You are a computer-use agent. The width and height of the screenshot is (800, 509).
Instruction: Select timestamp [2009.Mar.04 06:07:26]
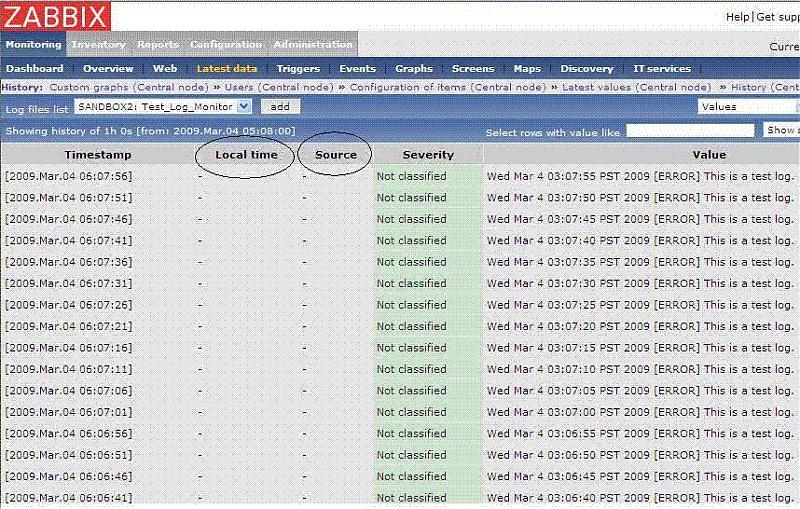coord(68,304)
